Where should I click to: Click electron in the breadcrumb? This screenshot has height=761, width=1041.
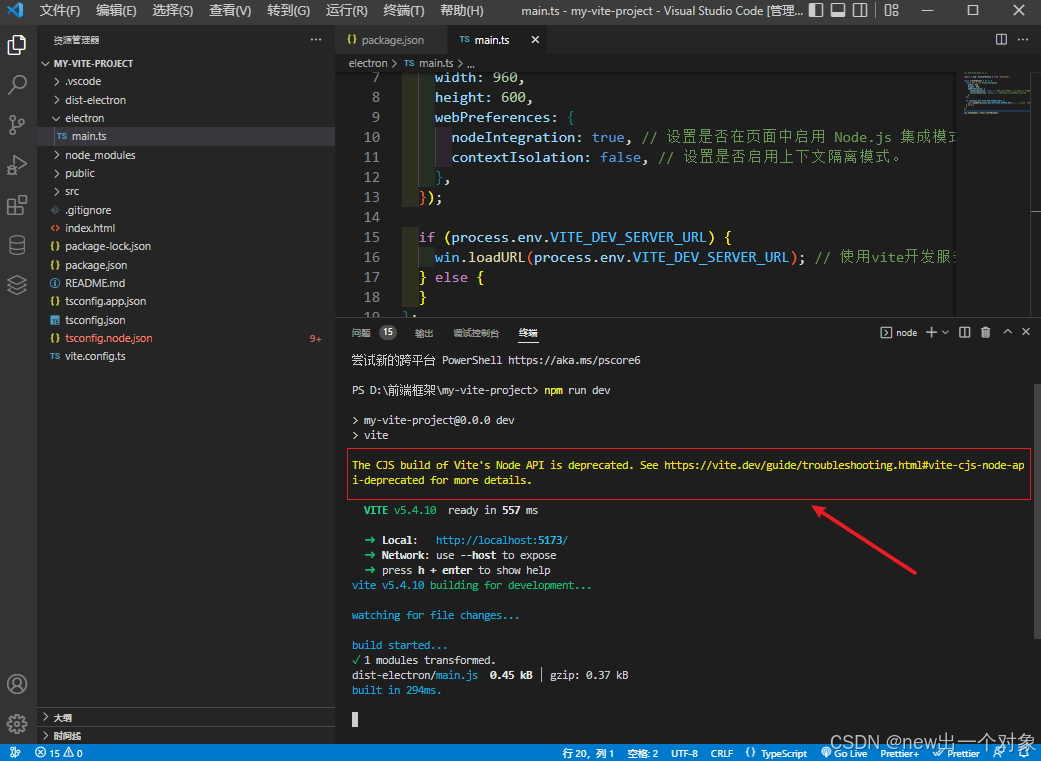(368, 63)
